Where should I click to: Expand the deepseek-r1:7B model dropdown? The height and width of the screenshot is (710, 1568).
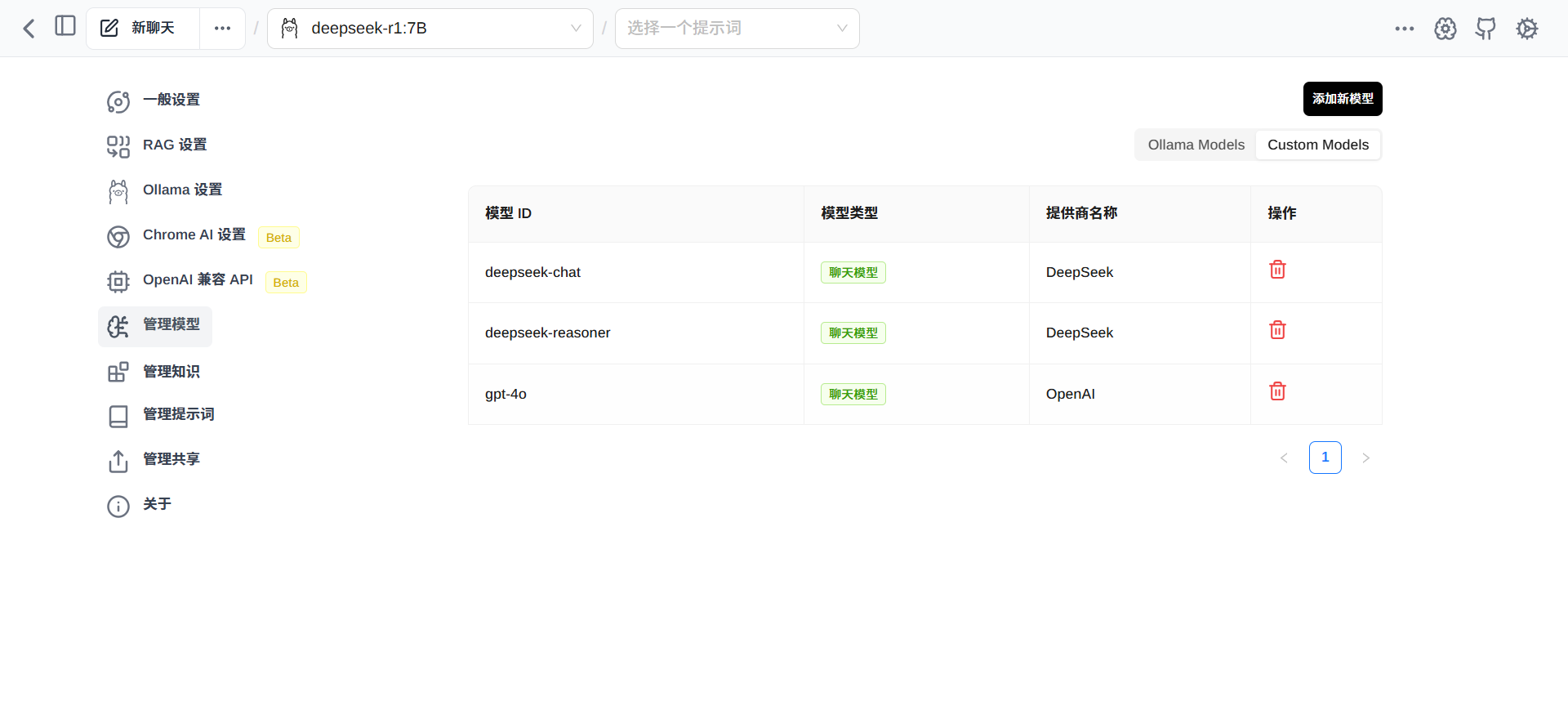(430, 29)
